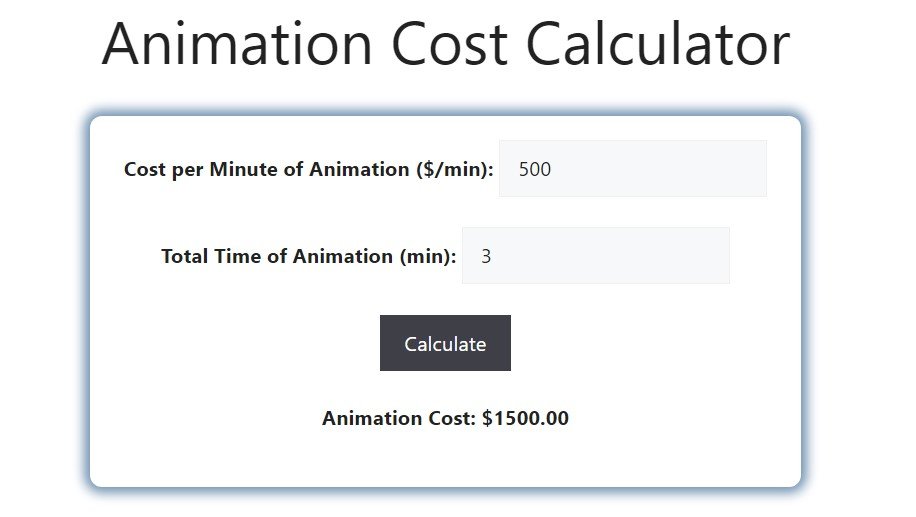916x517 pixels.
Task: Click the (min) unit in the time label
Action: (x=428, y=256)
